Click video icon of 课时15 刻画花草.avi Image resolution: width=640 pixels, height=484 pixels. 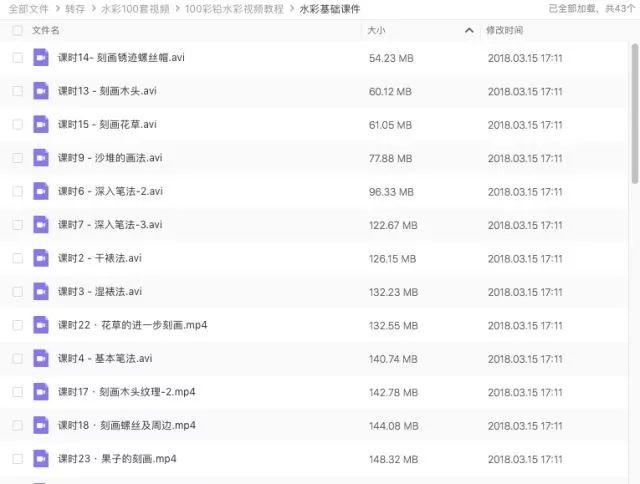tap(41, 124)
